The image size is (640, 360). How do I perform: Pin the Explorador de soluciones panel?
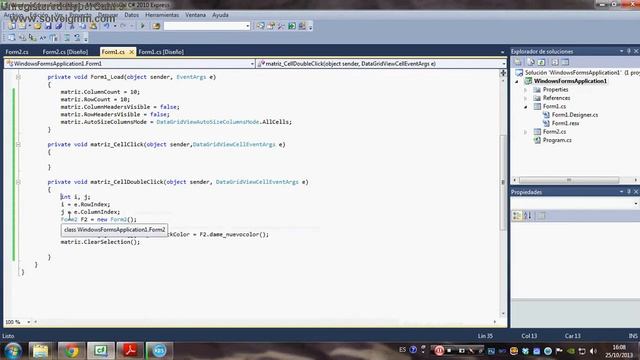point(629,51)
